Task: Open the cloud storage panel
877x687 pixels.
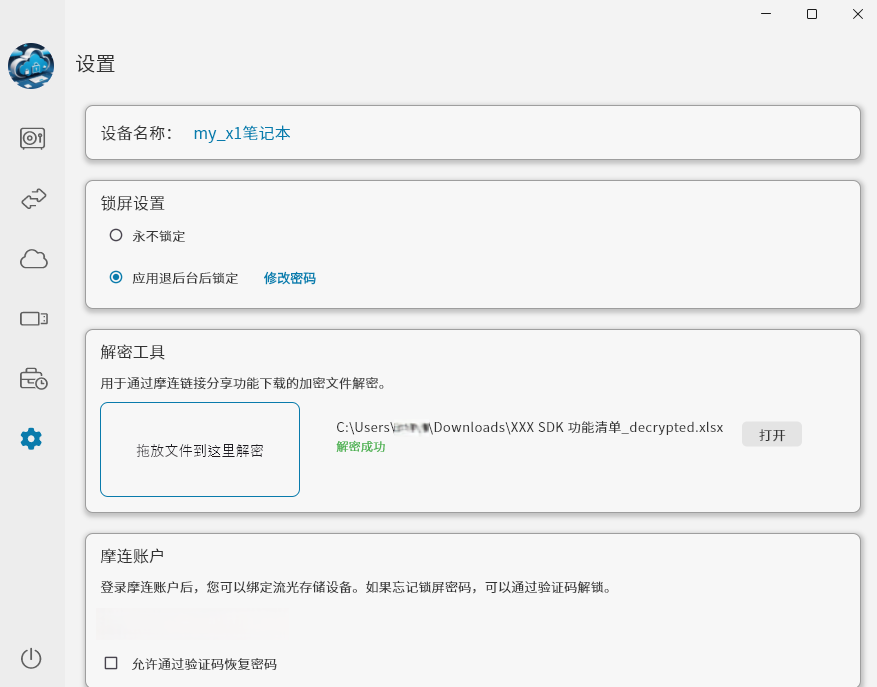Action: pyautogui.click(x=31, y=259)
